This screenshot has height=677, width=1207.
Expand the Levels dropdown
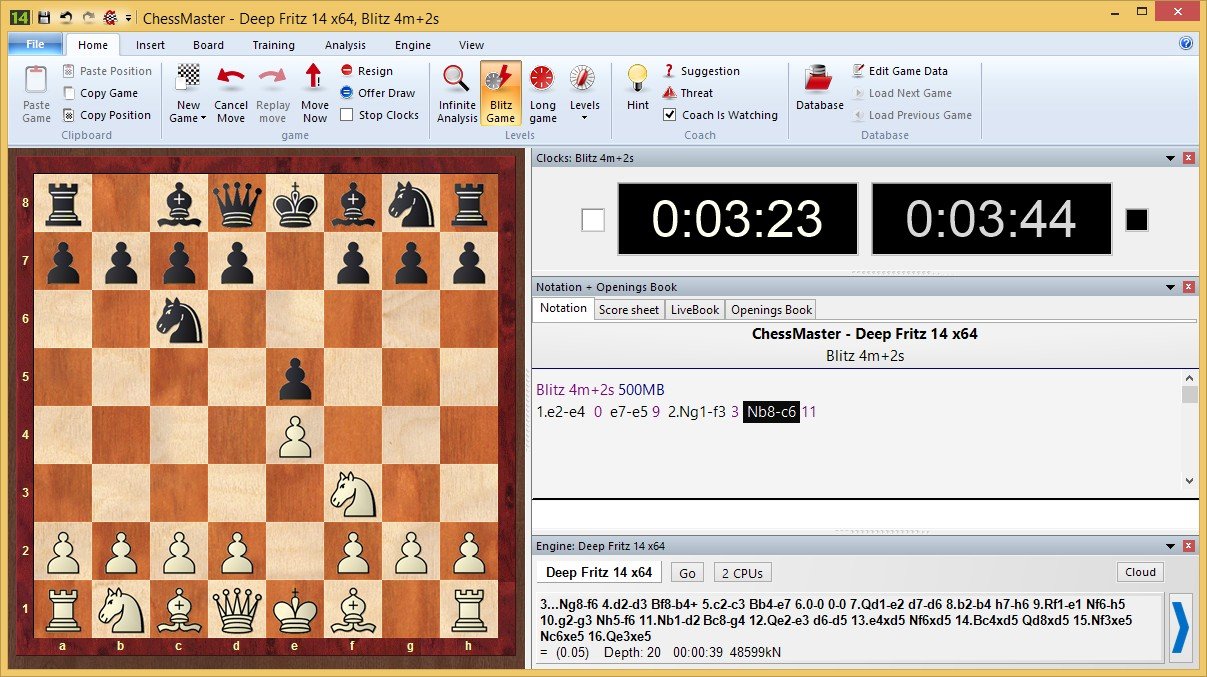(584, 117)
